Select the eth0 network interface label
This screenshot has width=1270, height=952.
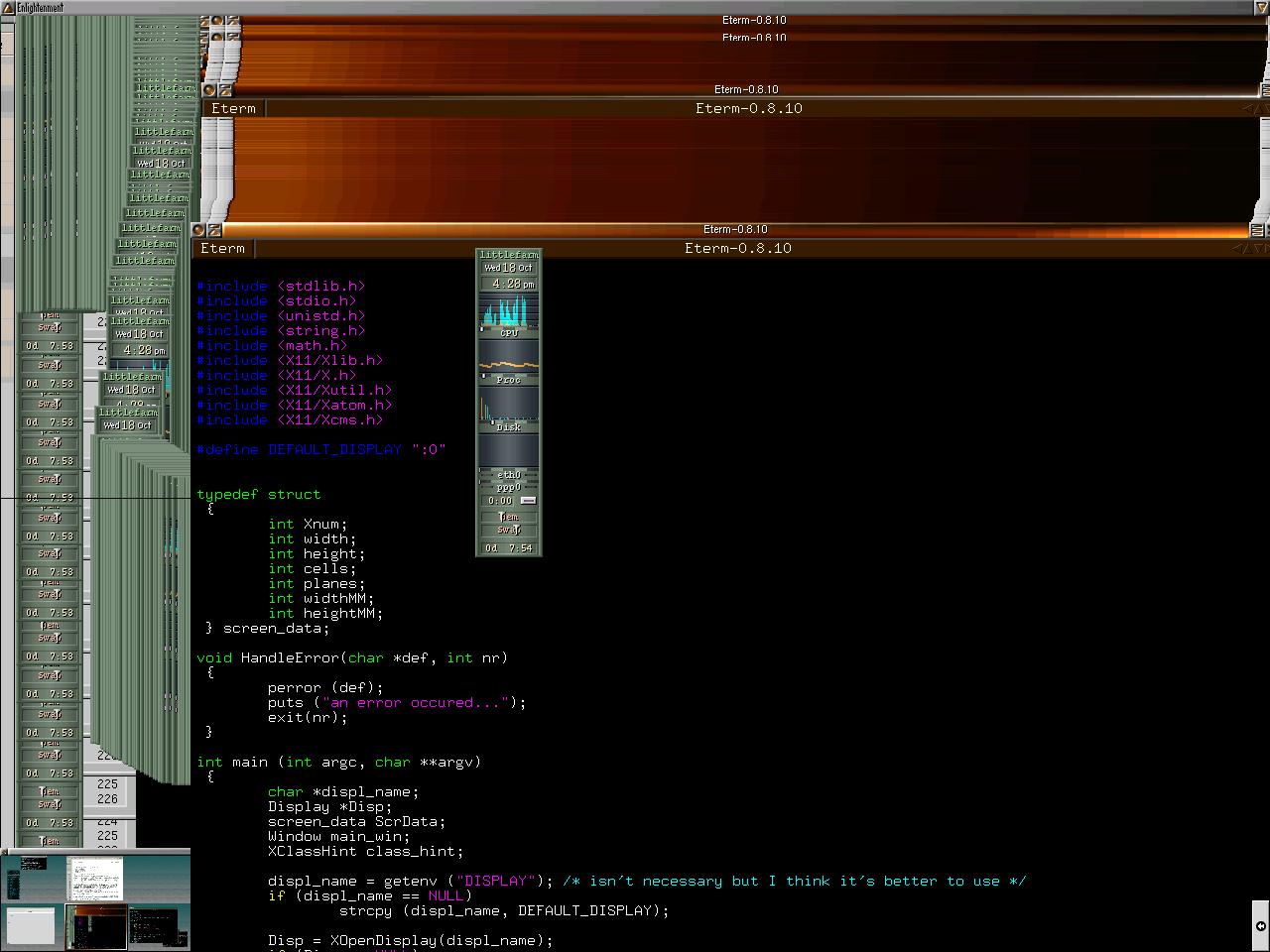509,475
